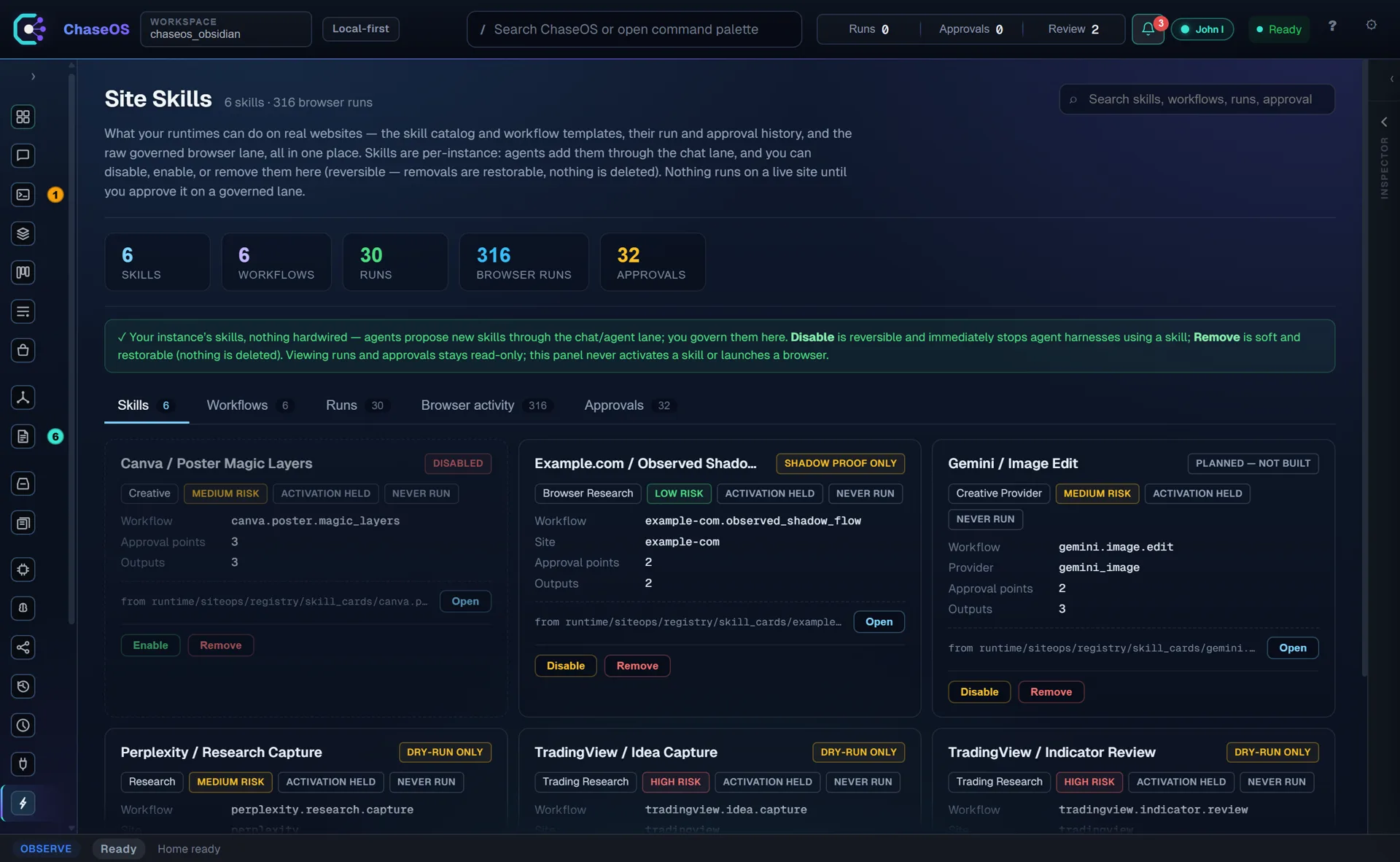Select the lightning bolt Site Skills icon
Image resolution: width=1400 pixels, height=862 pixels.
point(23,804)
